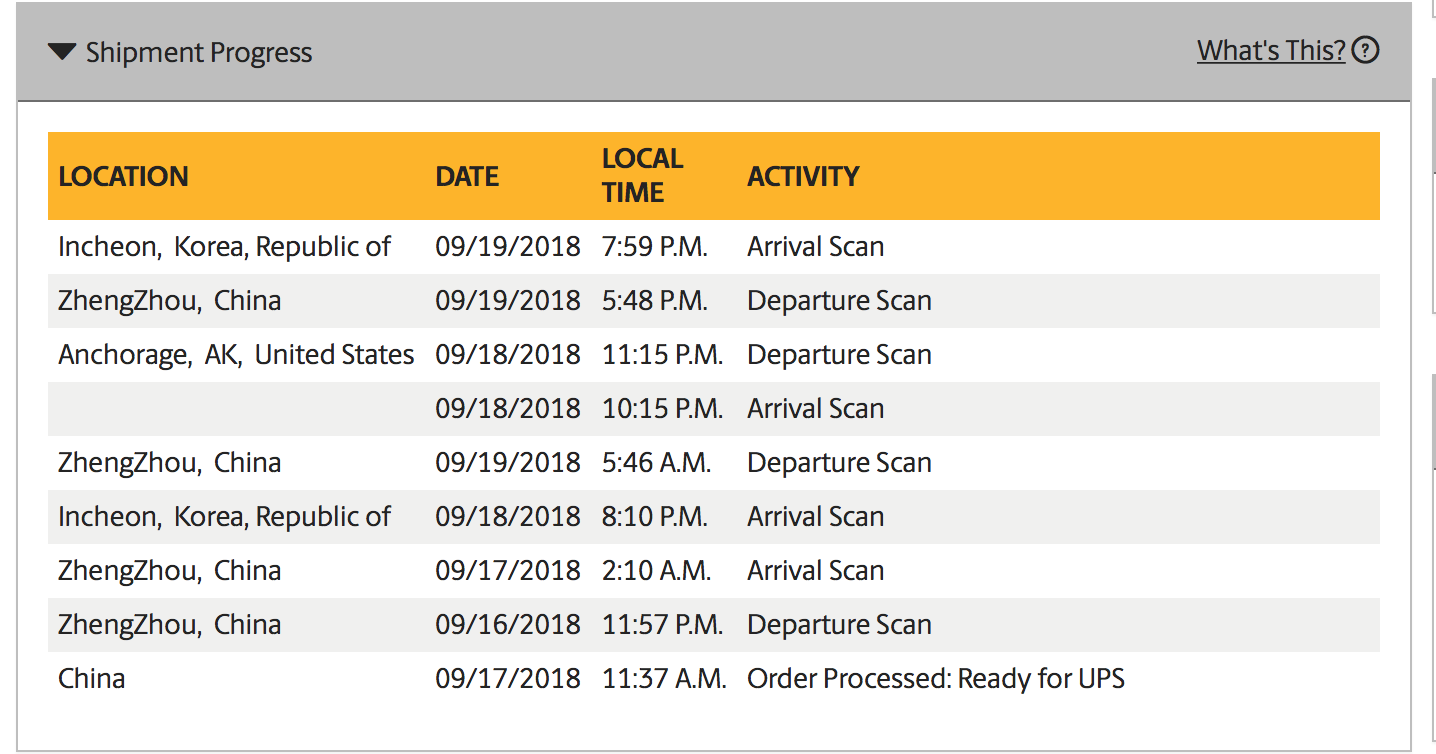This screenshot has height=754, width=1436.
Task: Select the ACTIVITY column header
Action: [803, 176]
